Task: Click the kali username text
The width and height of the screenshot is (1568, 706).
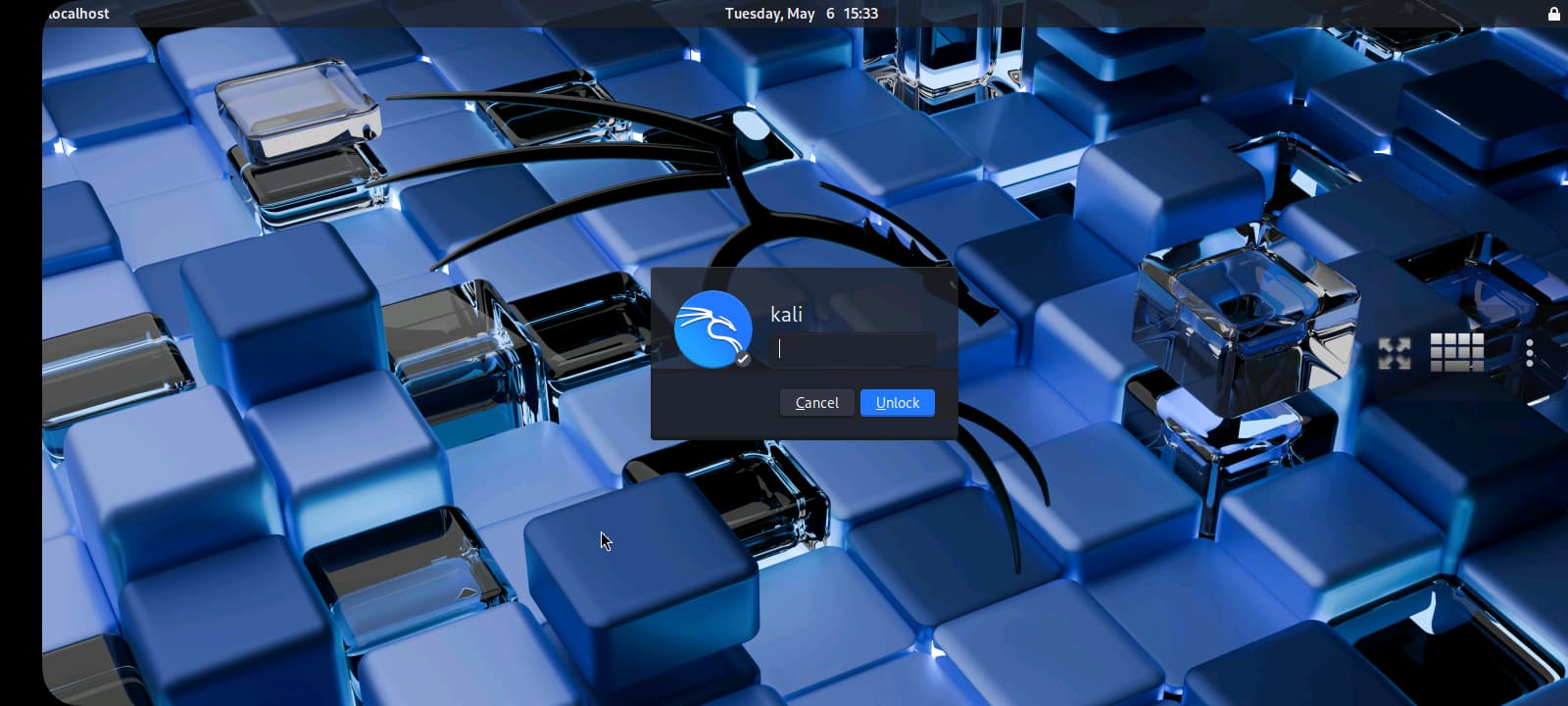Action: click(x=786, y=314)
